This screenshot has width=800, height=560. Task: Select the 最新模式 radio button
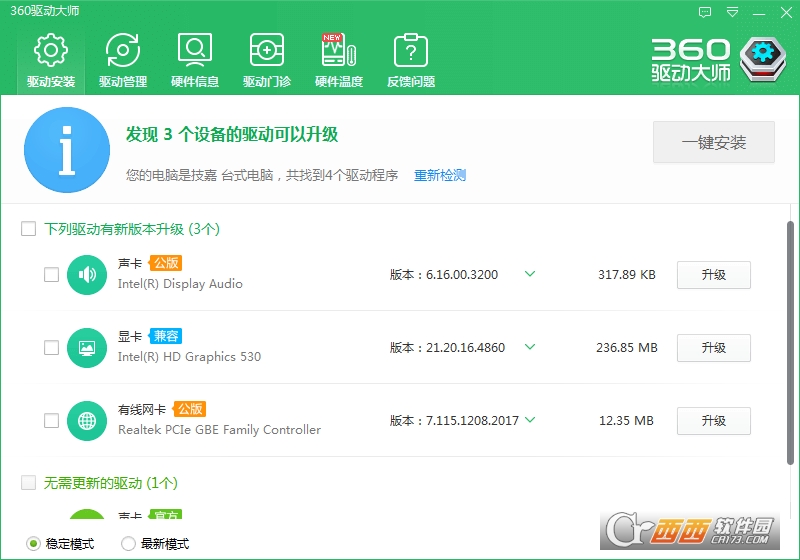tap(128, 544)
